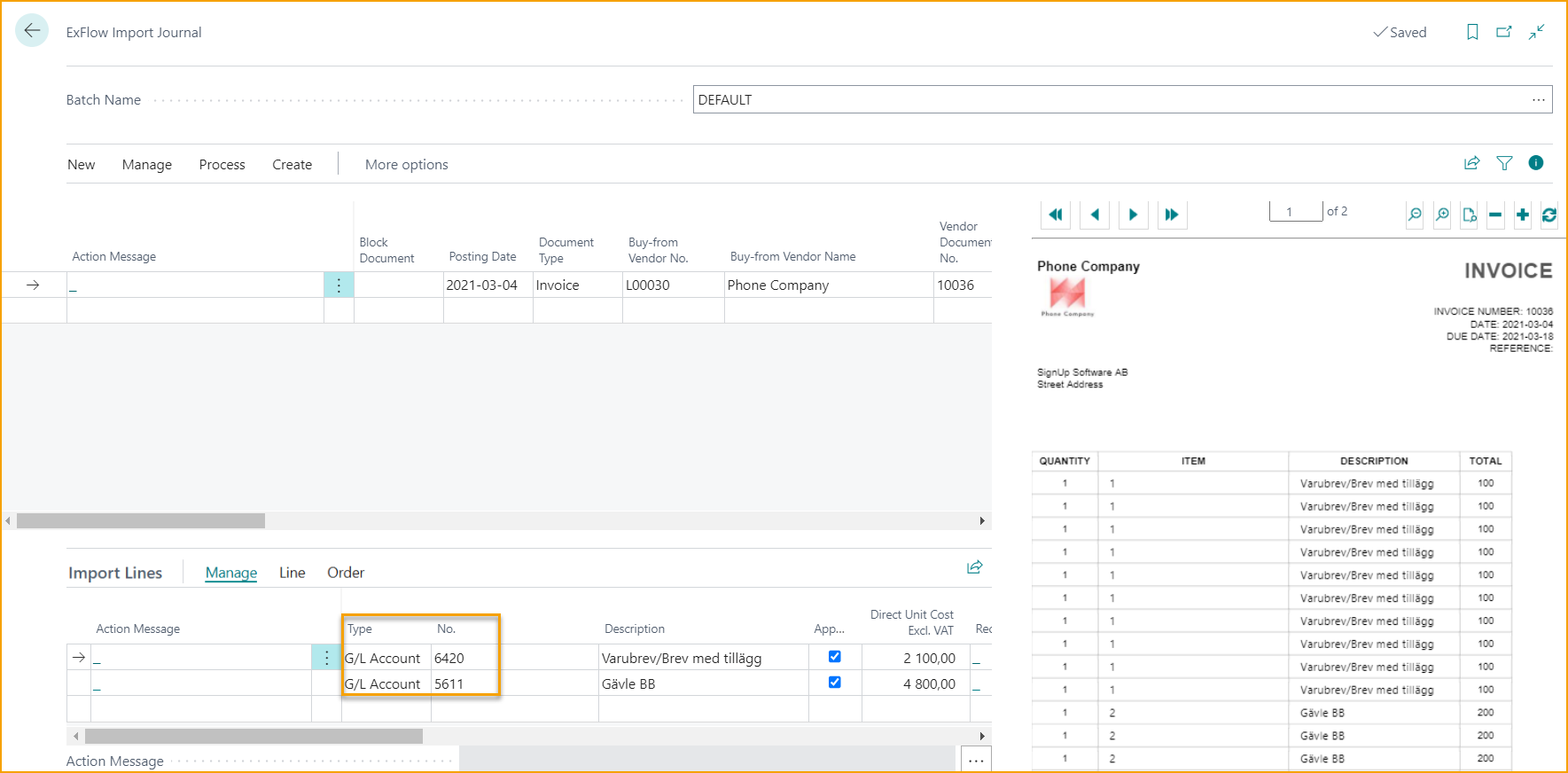Toggle approve checkbox on Gävle BB line
The image size is (1568, 773).
pyautogui.click(x=834, y=683)
